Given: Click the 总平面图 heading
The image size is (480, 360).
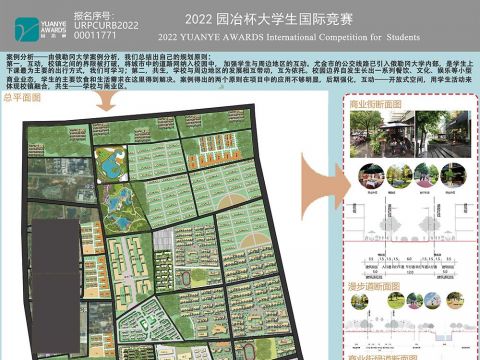Looking at the screenshot, I should [22, 97].
